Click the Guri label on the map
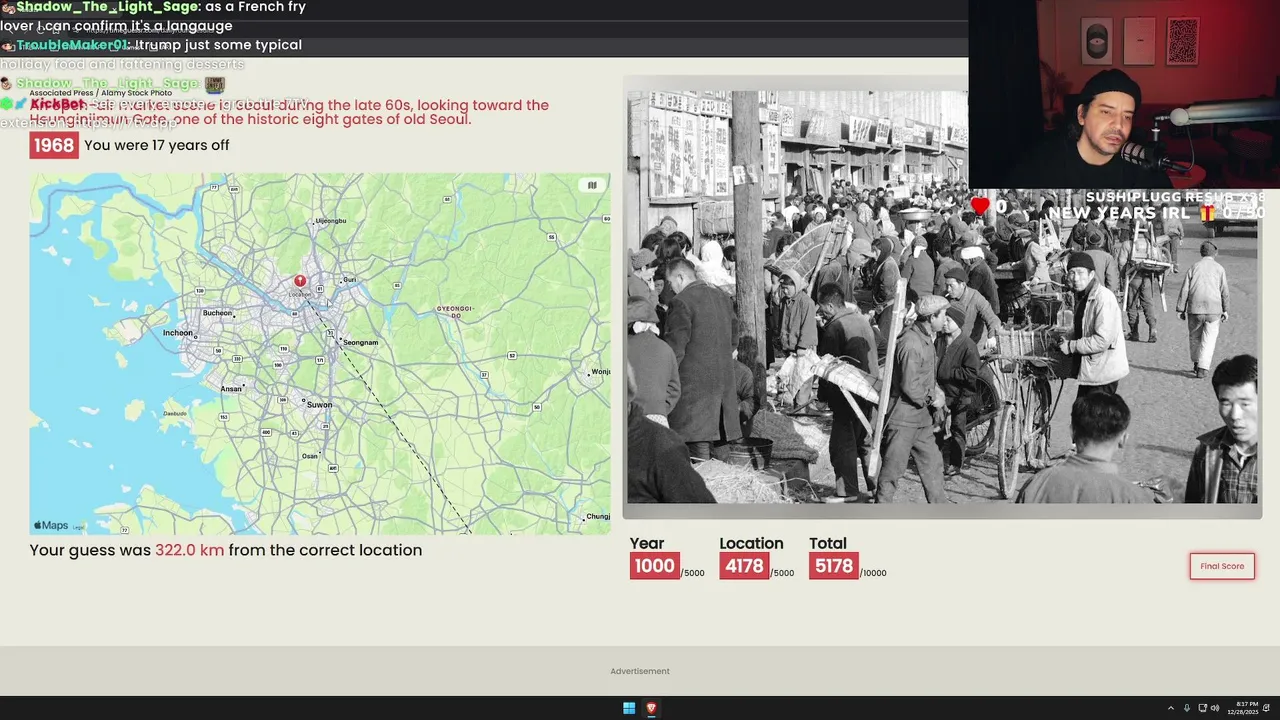Screen dimensions: 1280x720 (349, 280)
